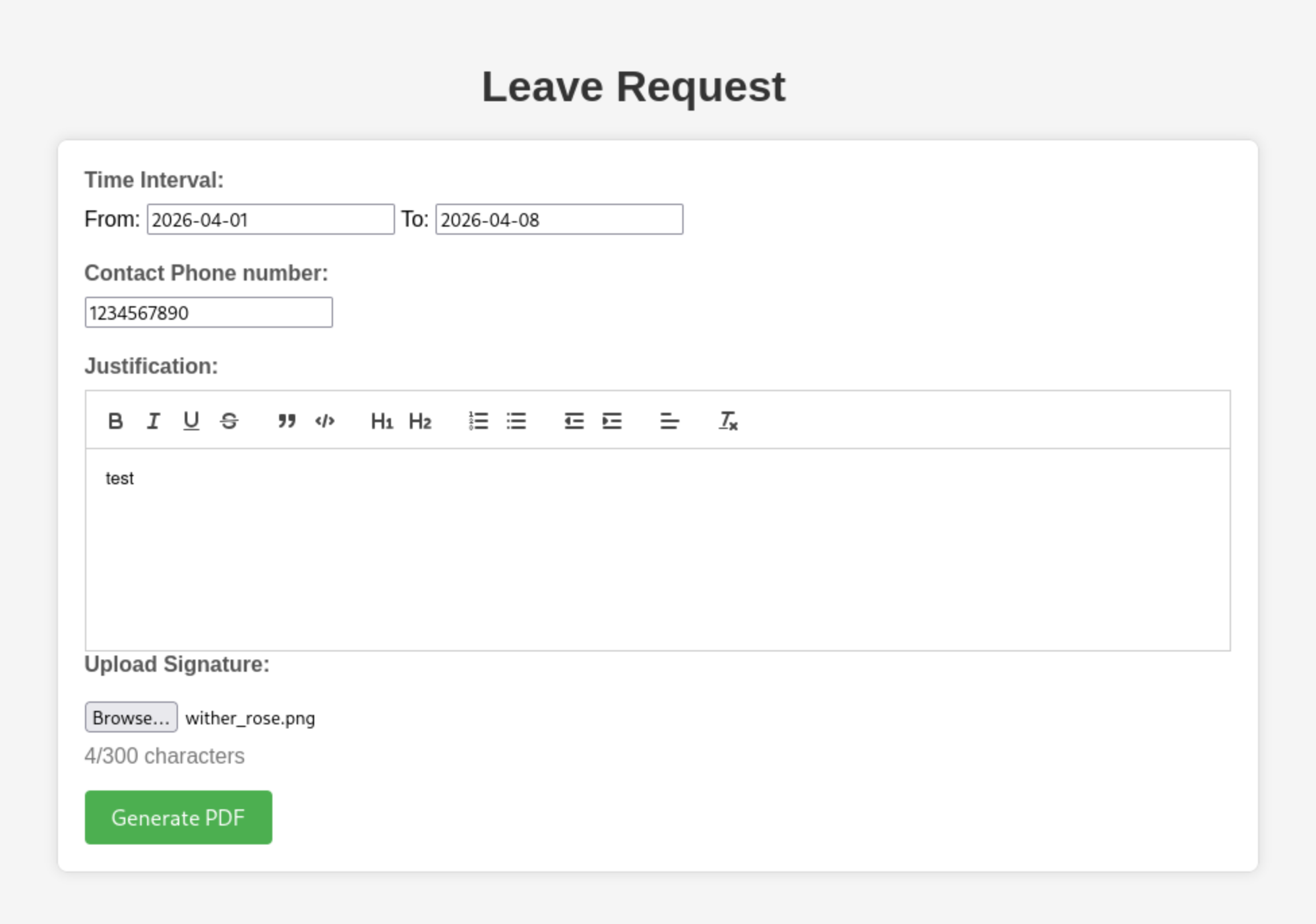Screen dimensions: 1316x924
Task: Apply Heading 1 style
Action: pyautogui.click(x=382, y=422)
